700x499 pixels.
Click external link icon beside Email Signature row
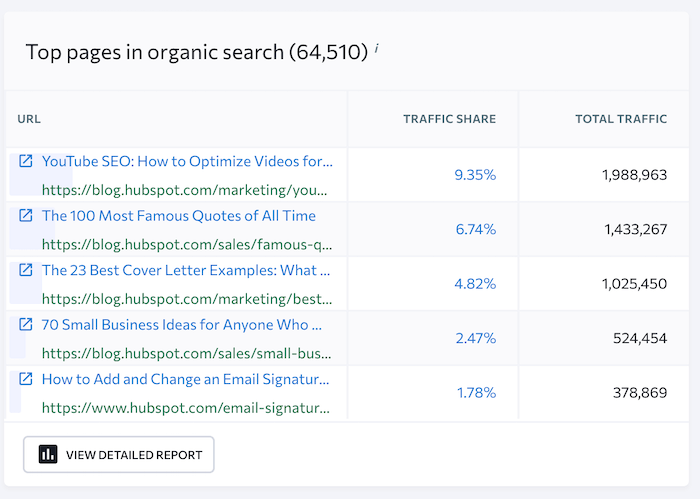point(26,379)
